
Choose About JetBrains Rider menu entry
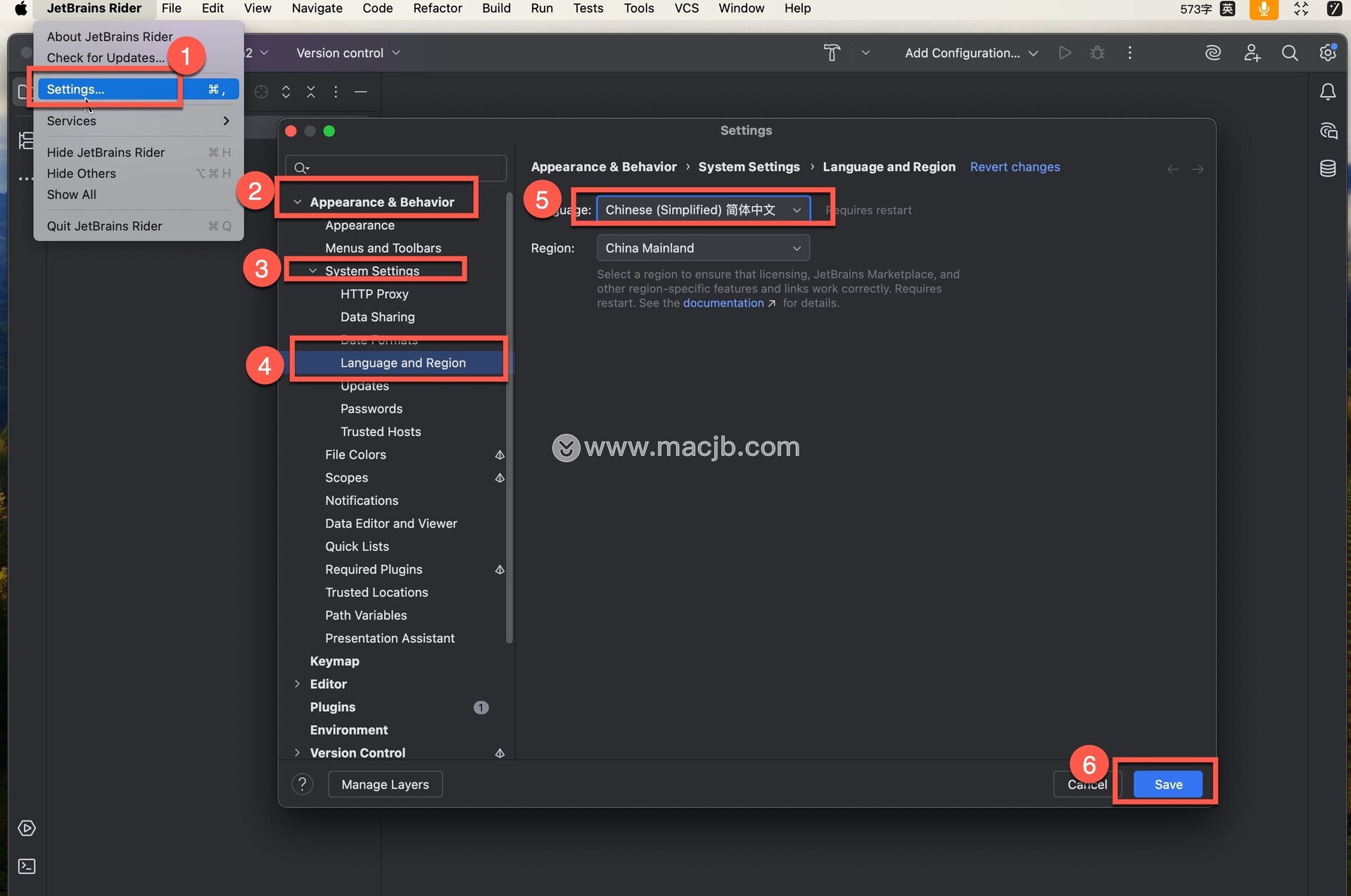(110, 37)
